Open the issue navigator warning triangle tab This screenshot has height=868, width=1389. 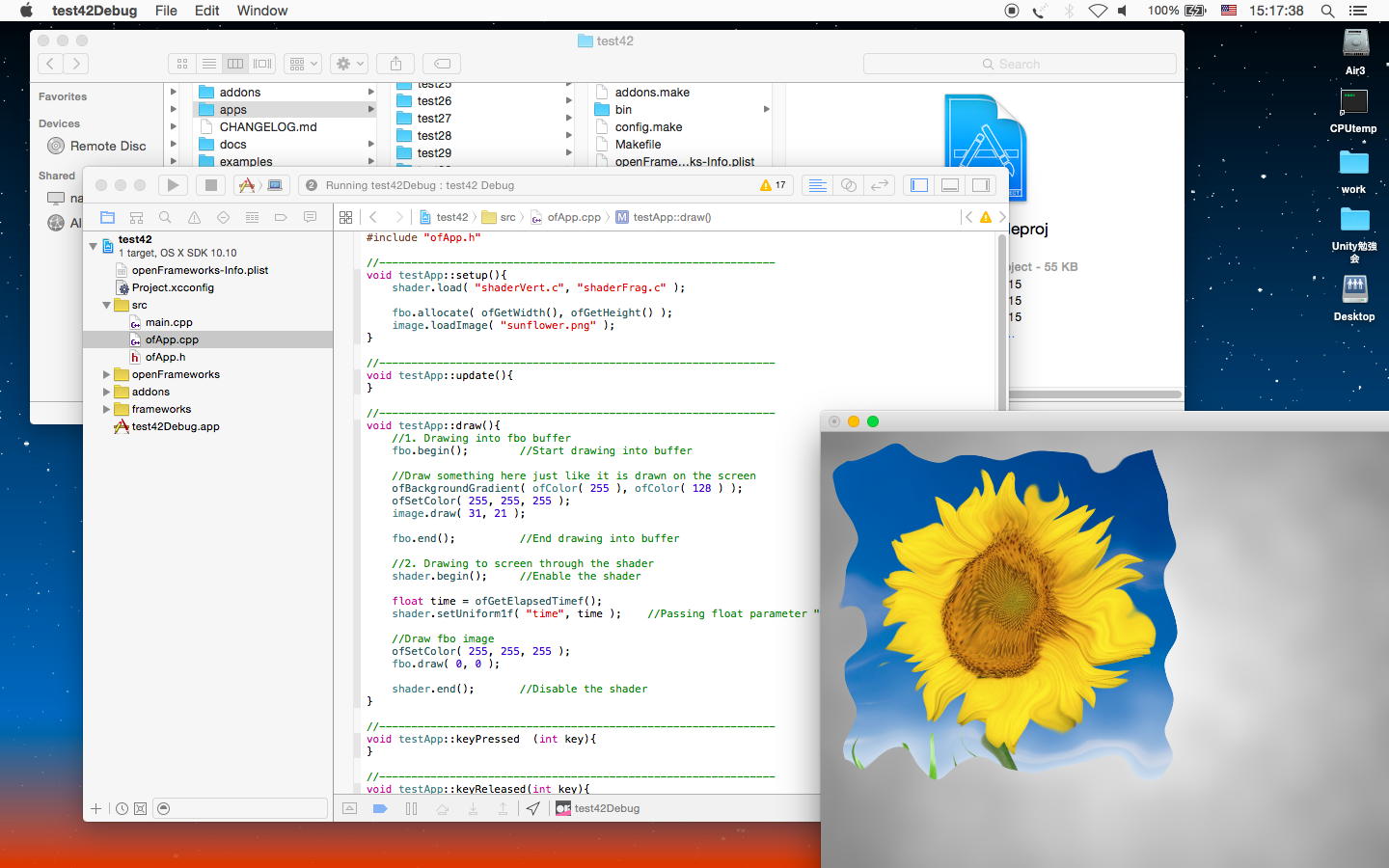point(194,217)
